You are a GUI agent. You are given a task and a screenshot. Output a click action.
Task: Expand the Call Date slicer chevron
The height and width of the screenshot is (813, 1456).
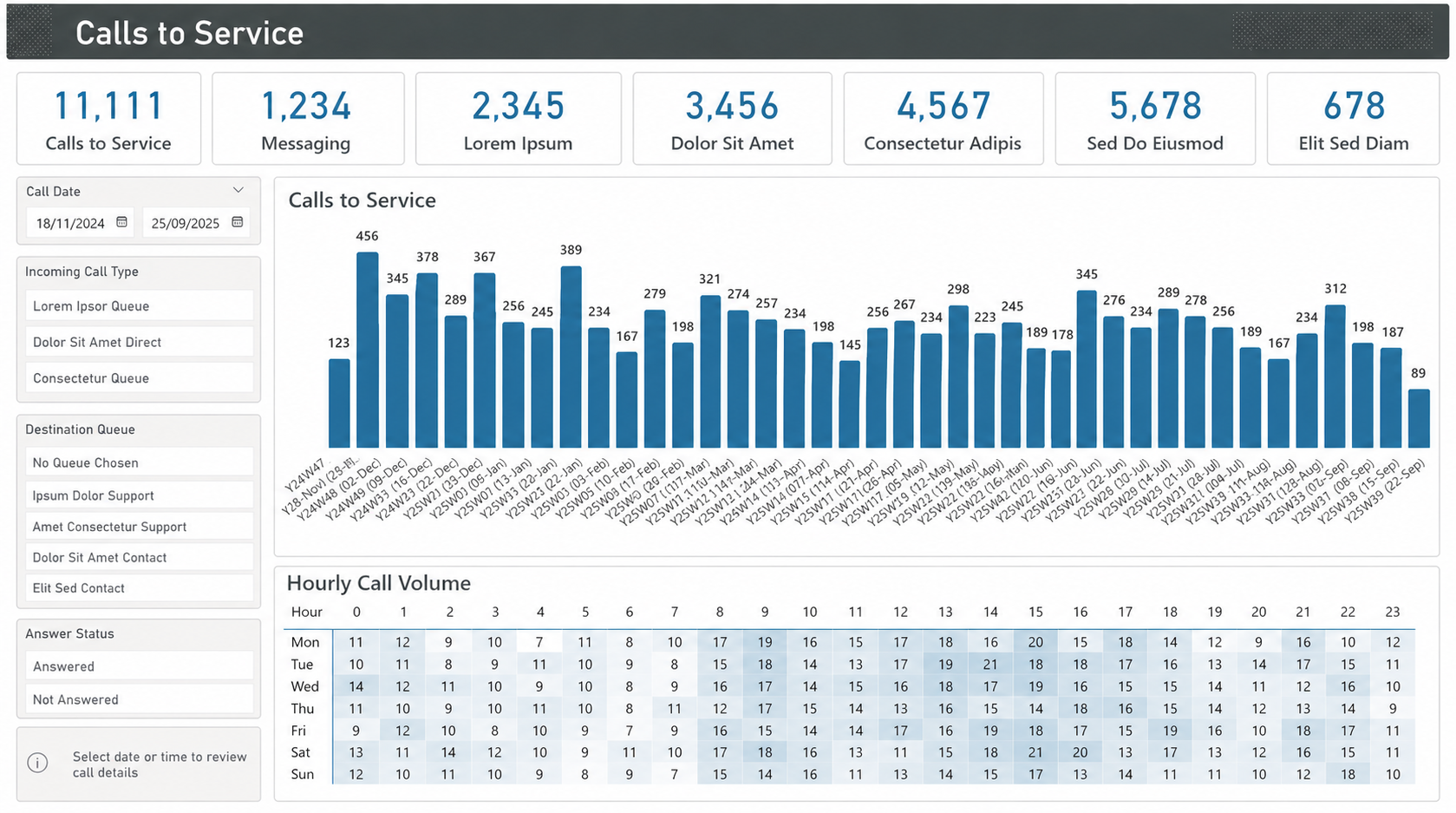coord(238,190)
